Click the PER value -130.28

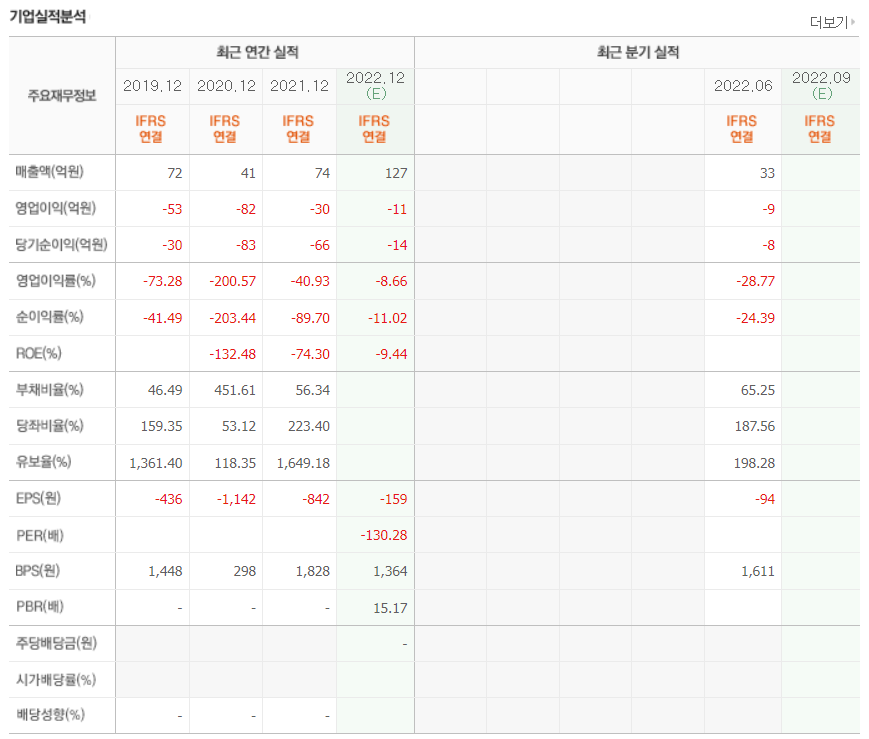[384, 536]
